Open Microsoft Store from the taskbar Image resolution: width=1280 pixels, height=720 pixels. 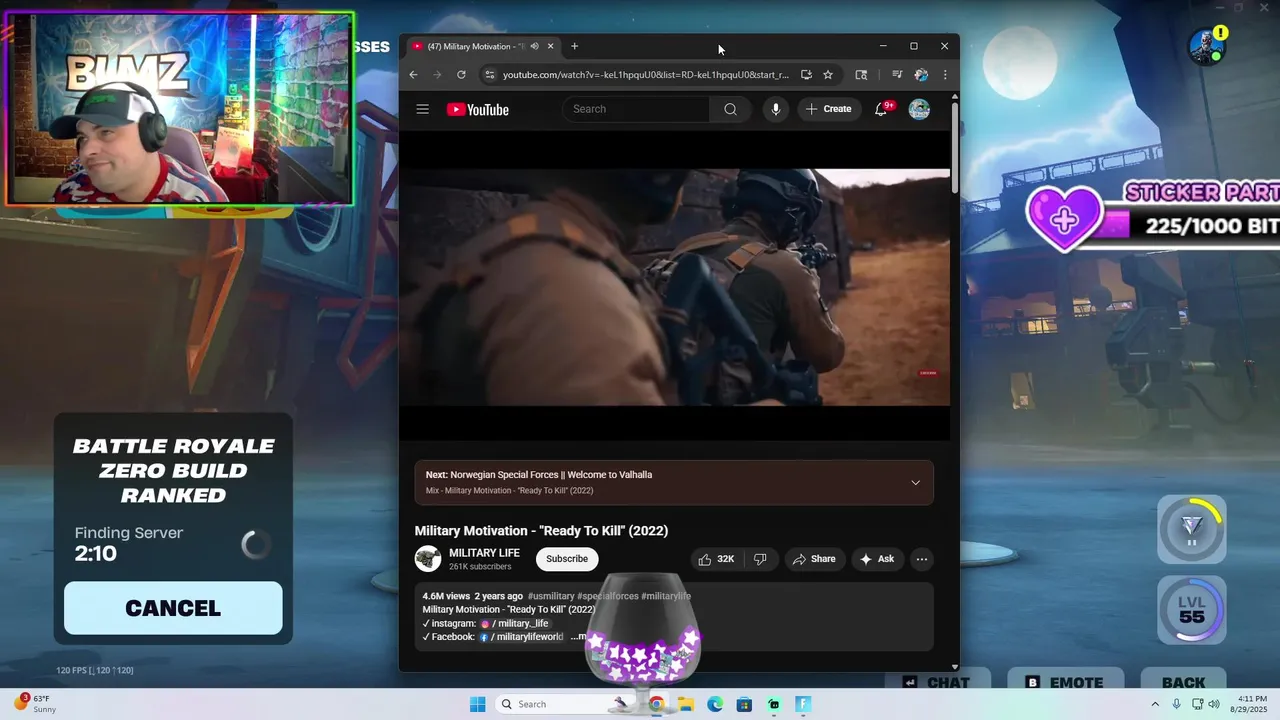tap(744, 704)
